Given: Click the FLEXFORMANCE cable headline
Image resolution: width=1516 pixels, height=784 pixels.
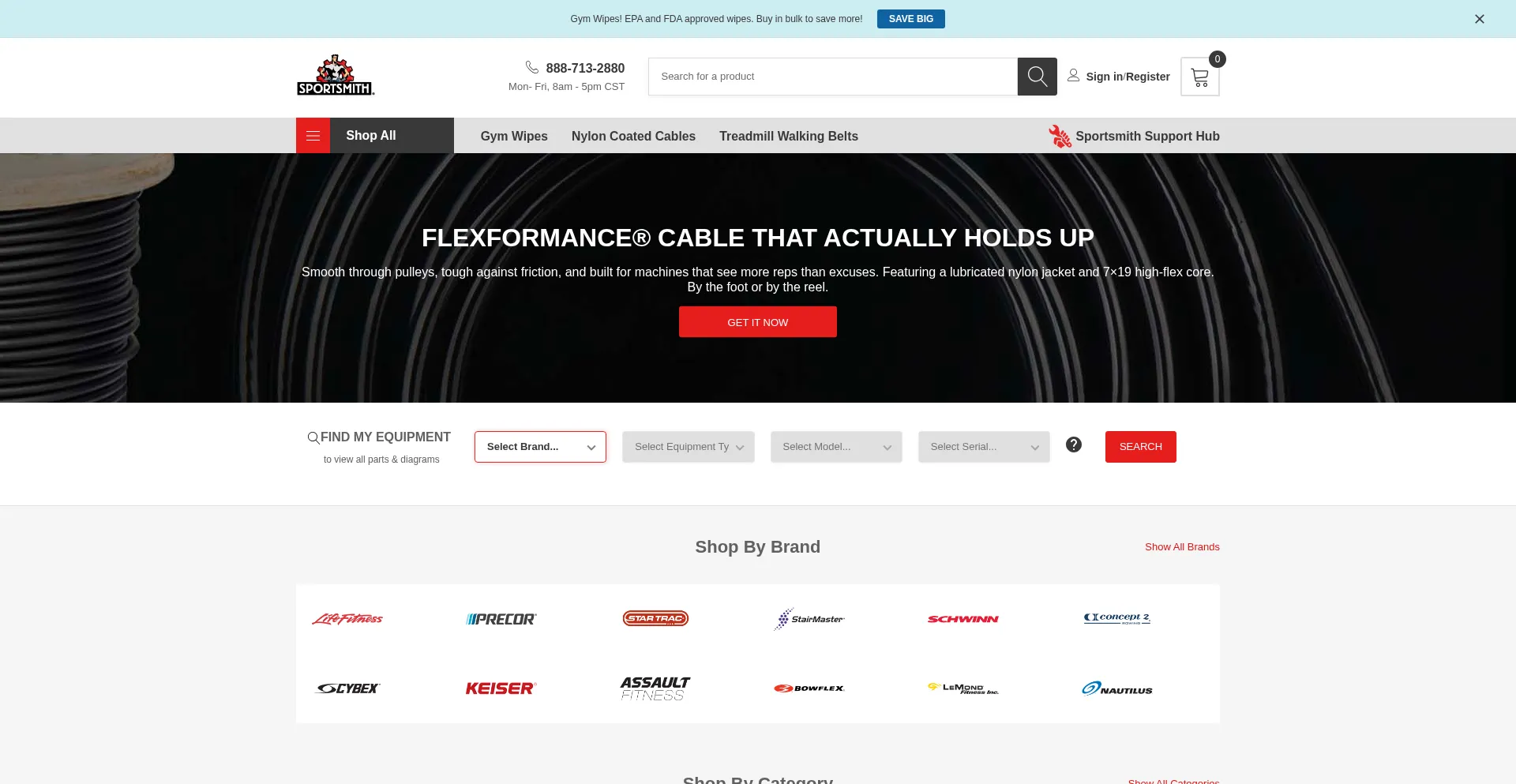Looking at the screenshot, I should (758, 238).
